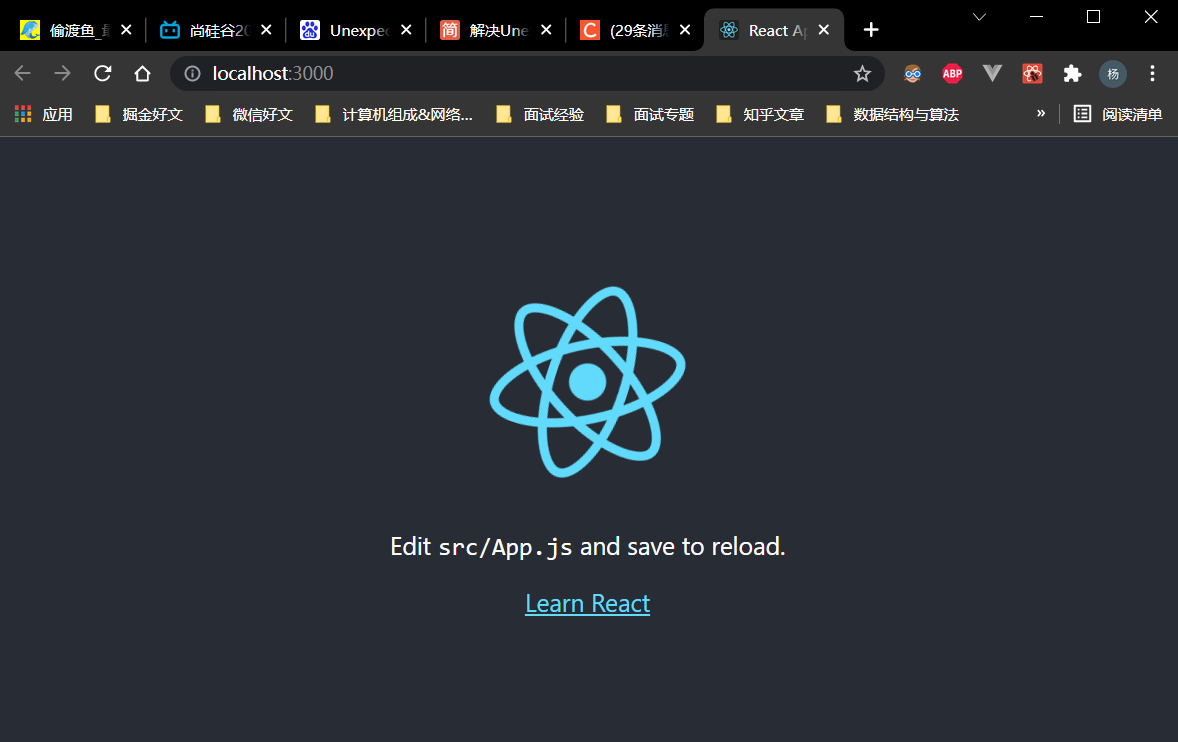Reload the localhost page

tap(103, 73)
